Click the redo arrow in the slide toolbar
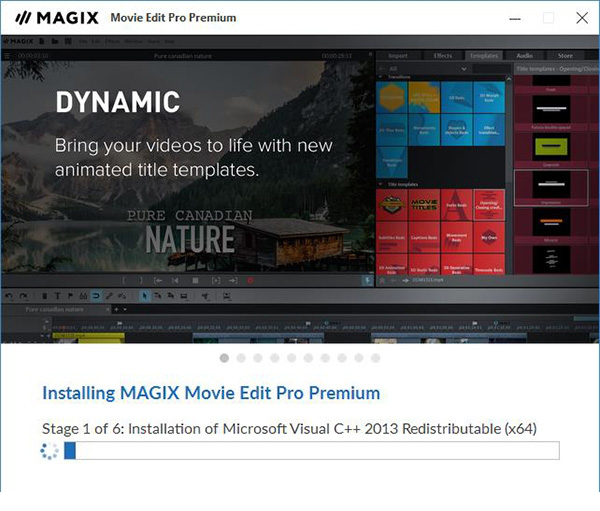Image resolution: width=600 pixels, height=511 pixels. [x=23, y=295]
